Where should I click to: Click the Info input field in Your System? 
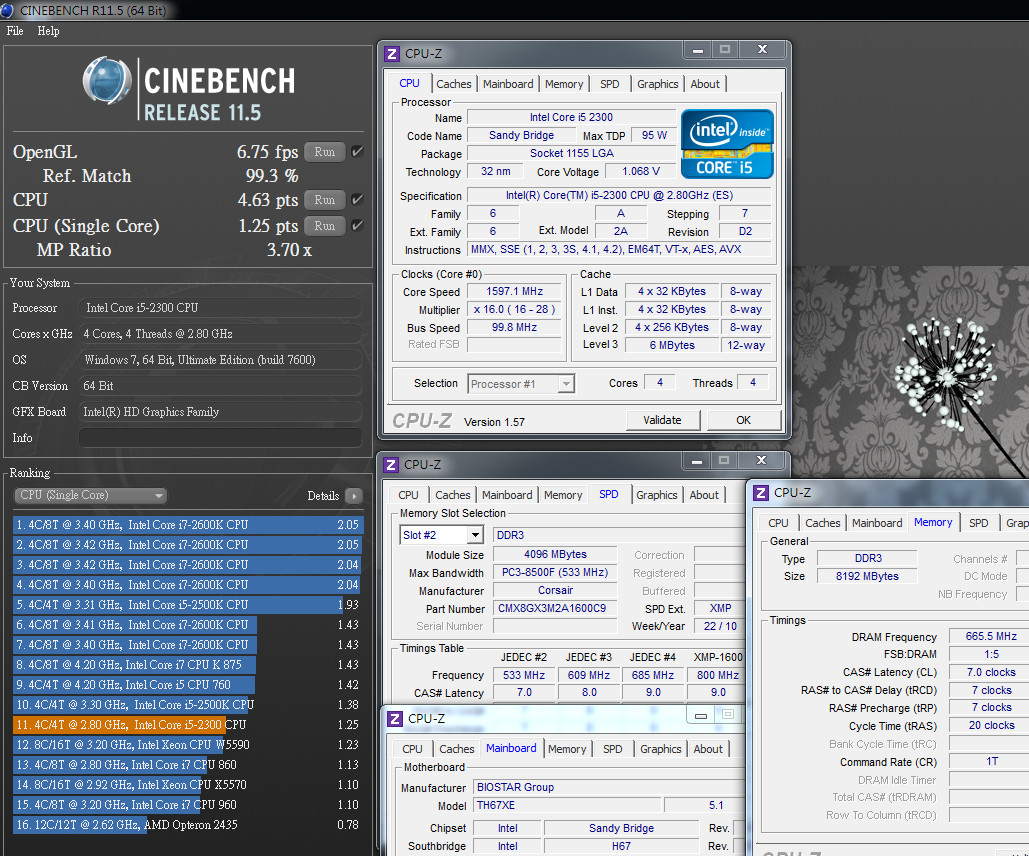tap(220, 438)
